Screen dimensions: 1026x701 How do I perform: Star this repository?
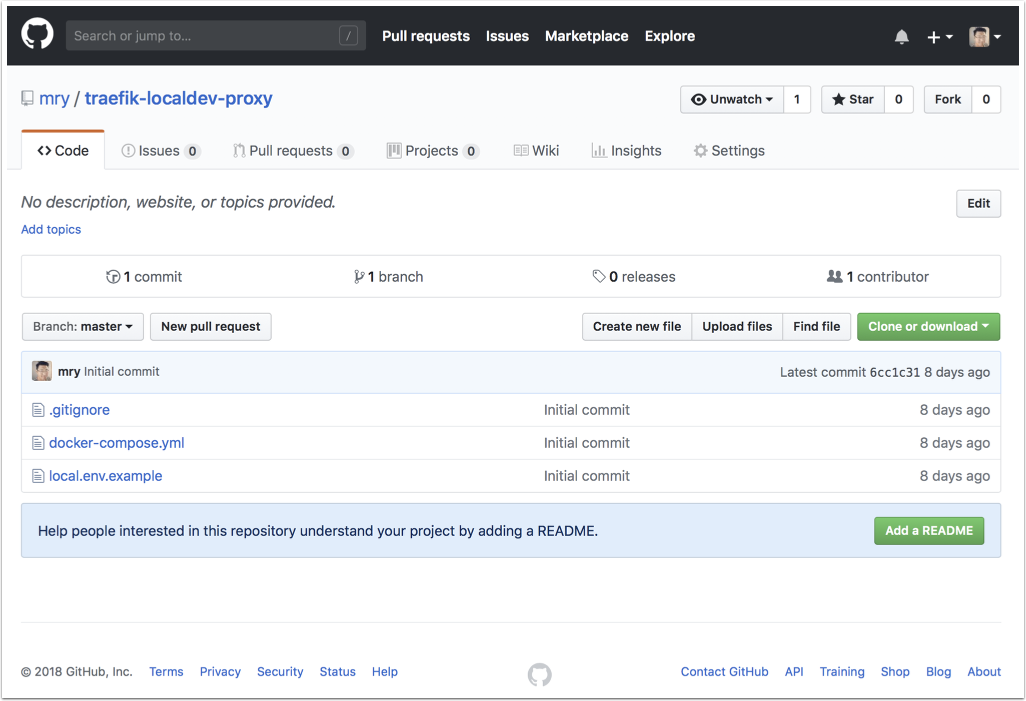click(x=853, y=99)
